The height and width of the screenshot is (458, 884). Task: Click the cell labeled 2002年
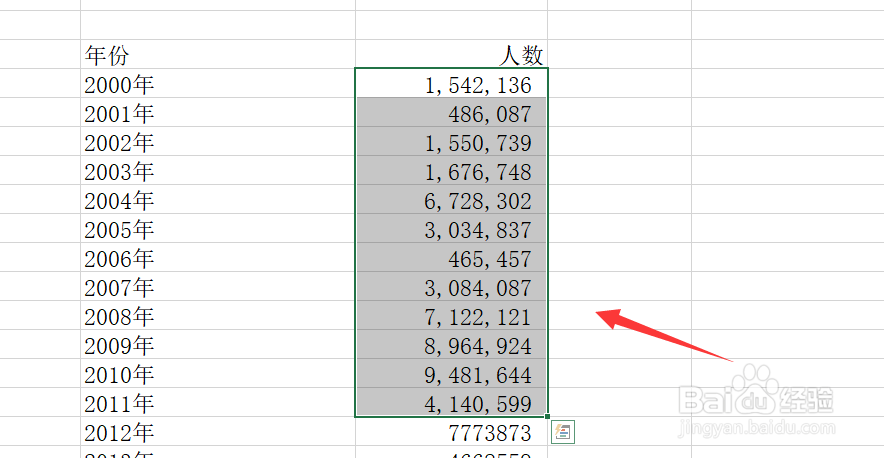[218, 142]
